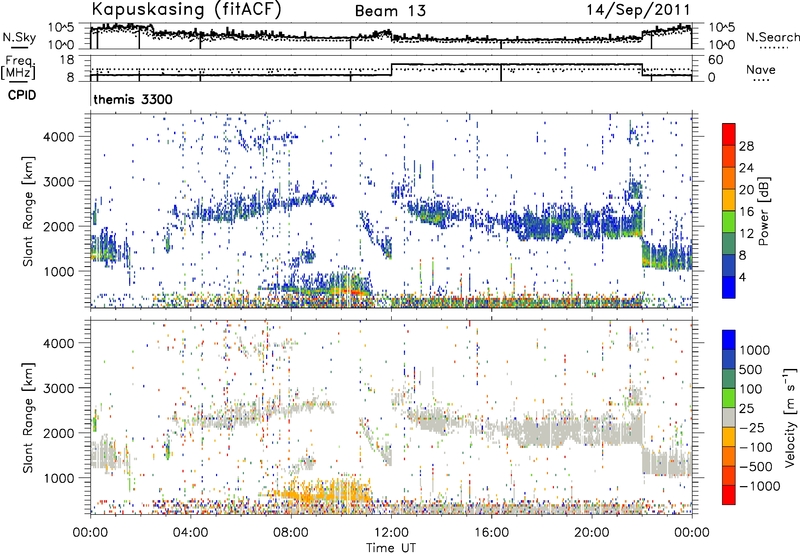Click the yellow 16-20 dB power color segment
Viewport: 800px width, 554px height.
(x=729, y=200)
